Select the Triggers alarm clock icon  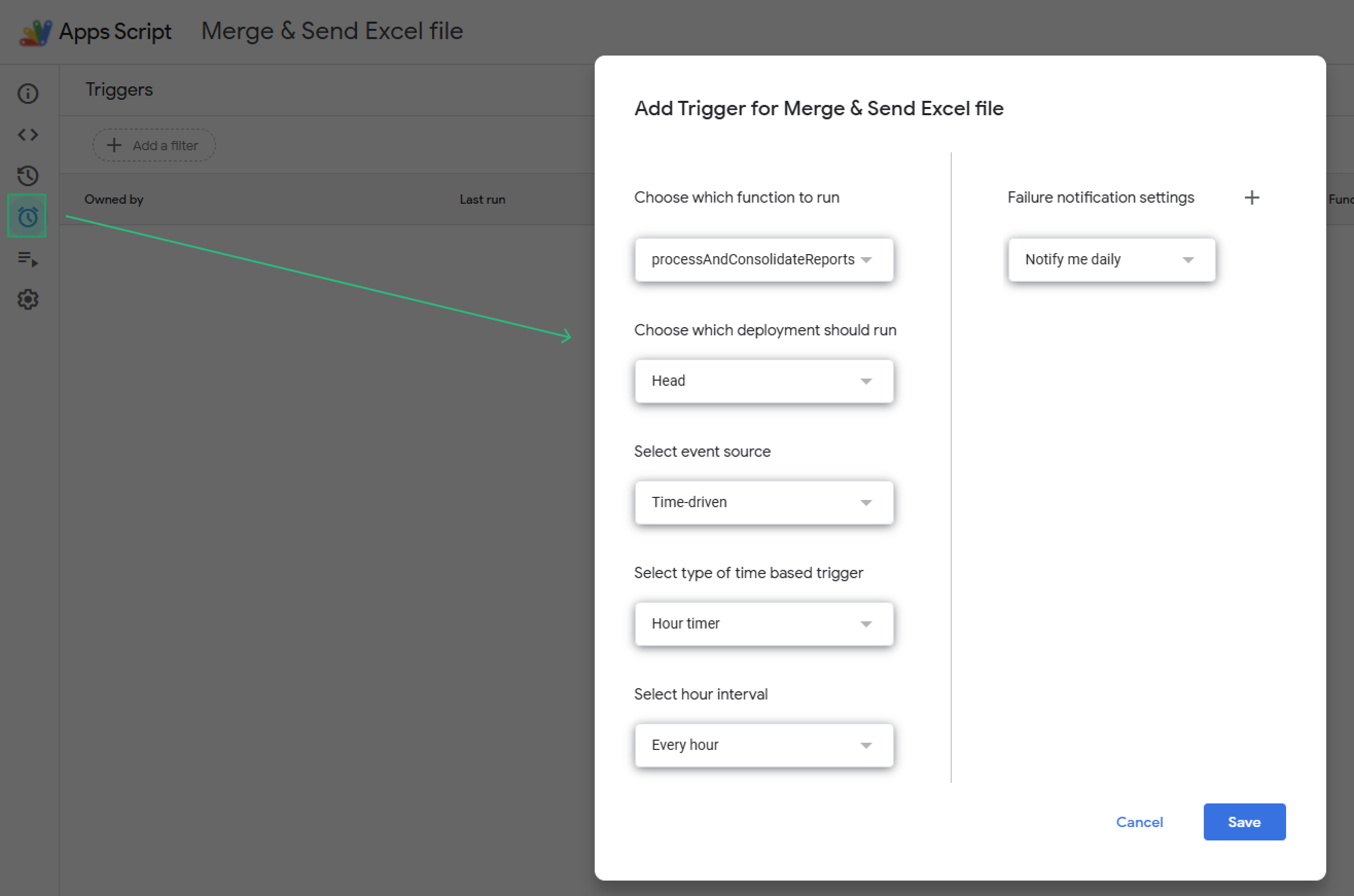27,217
